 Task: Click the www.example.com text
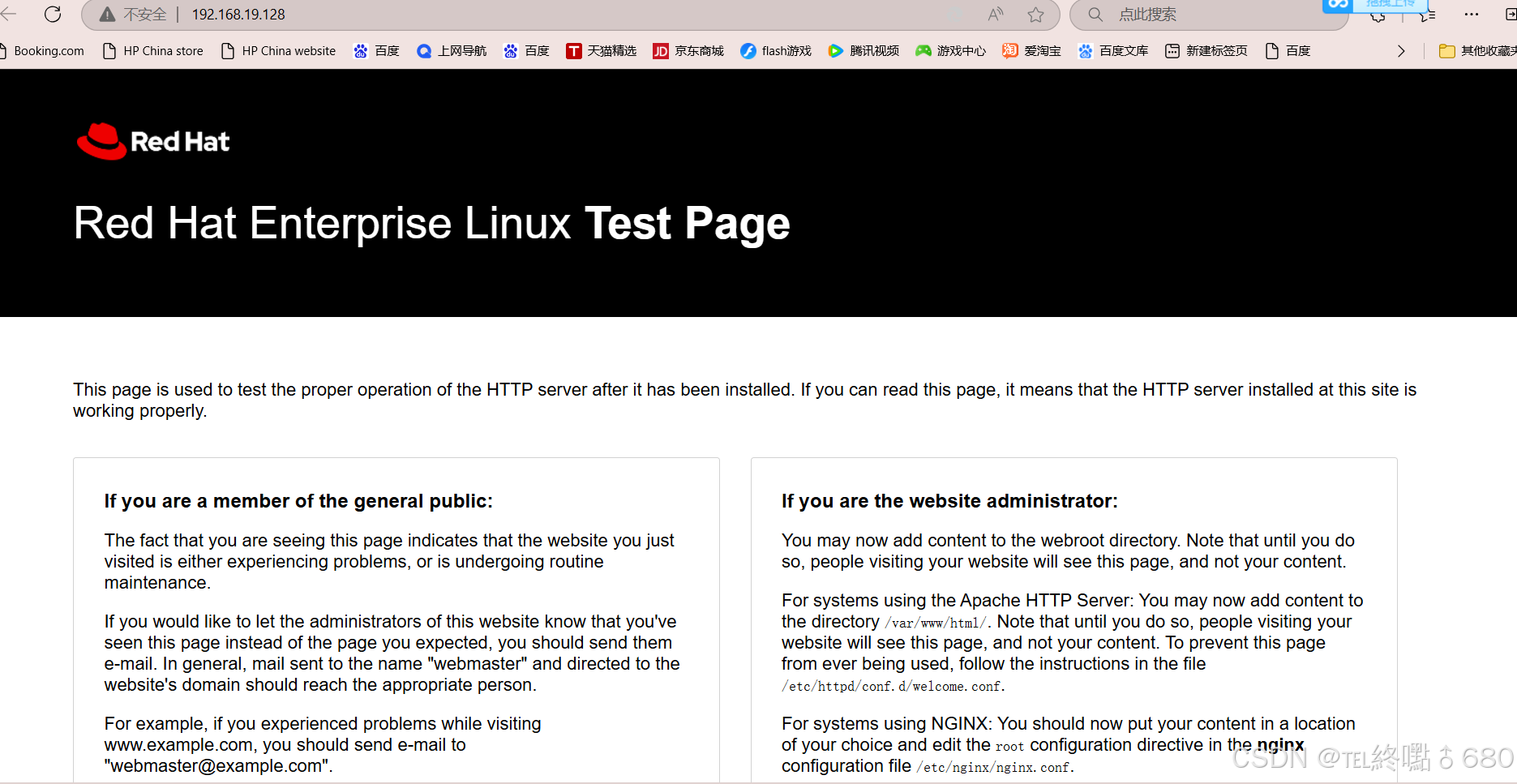tap(178, 745)
